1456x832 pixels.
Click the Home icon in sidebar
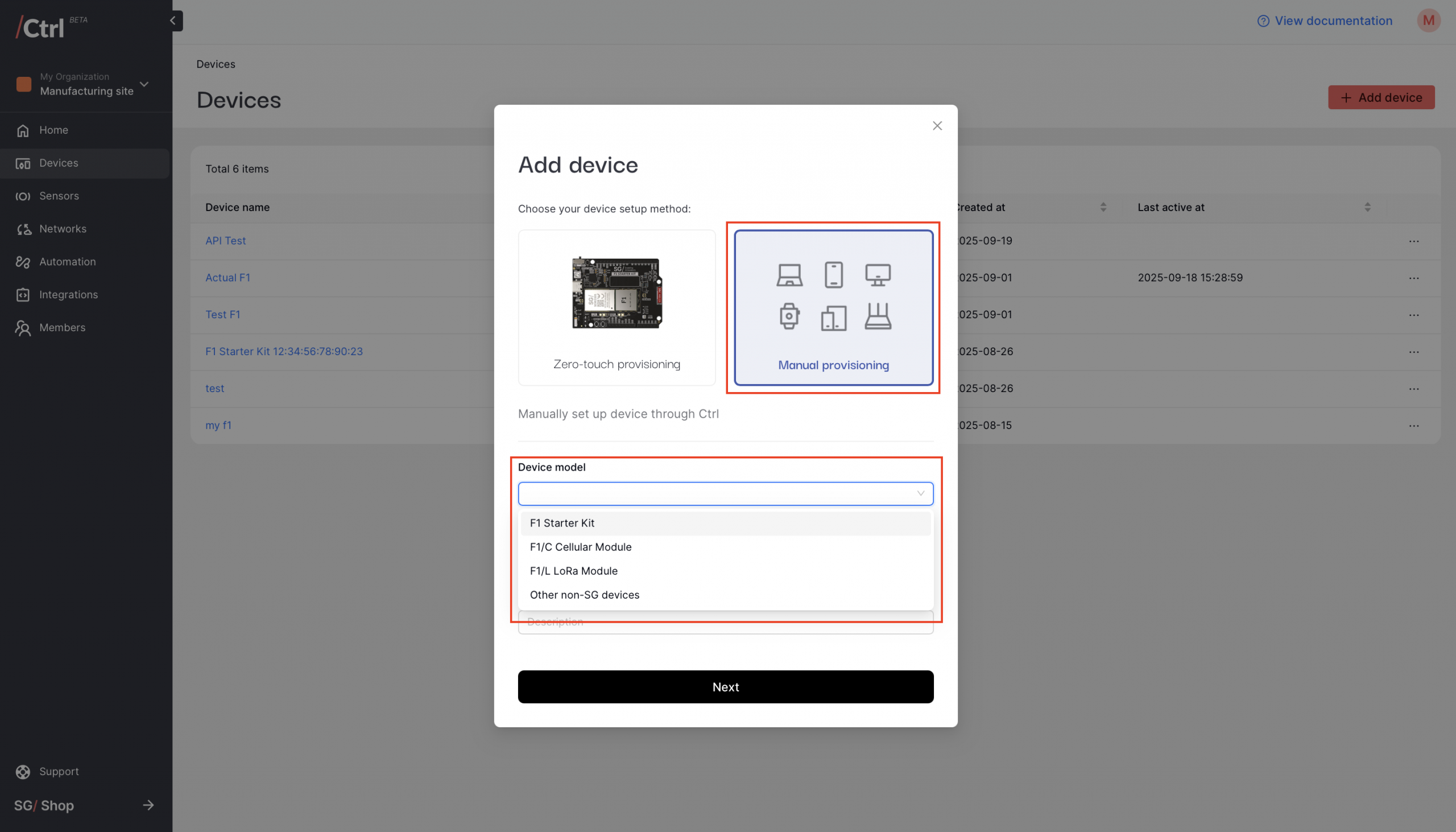tap(23, 130)
